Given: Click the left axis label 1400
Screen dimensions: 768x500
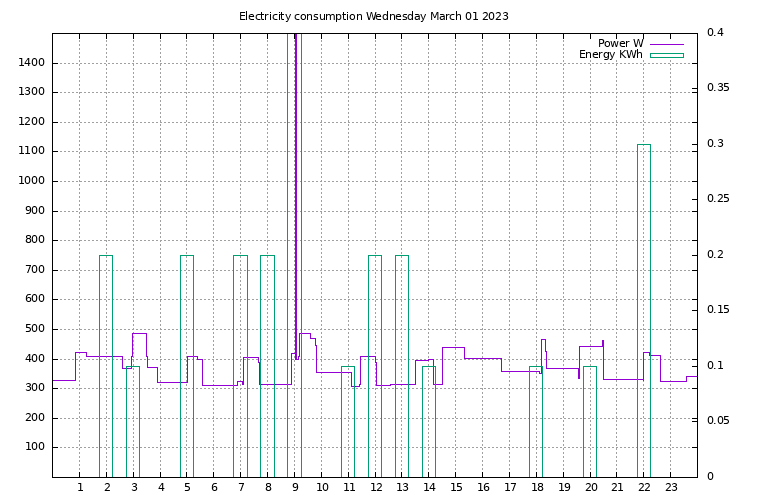Looking at the screenshot, I should pos(31,63).
